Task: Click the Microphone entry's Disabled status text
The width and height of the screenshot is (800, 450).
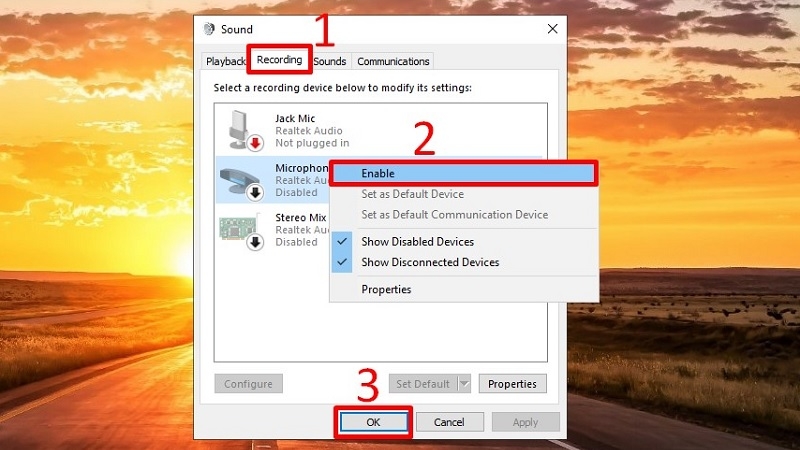Action: (296, 192)
